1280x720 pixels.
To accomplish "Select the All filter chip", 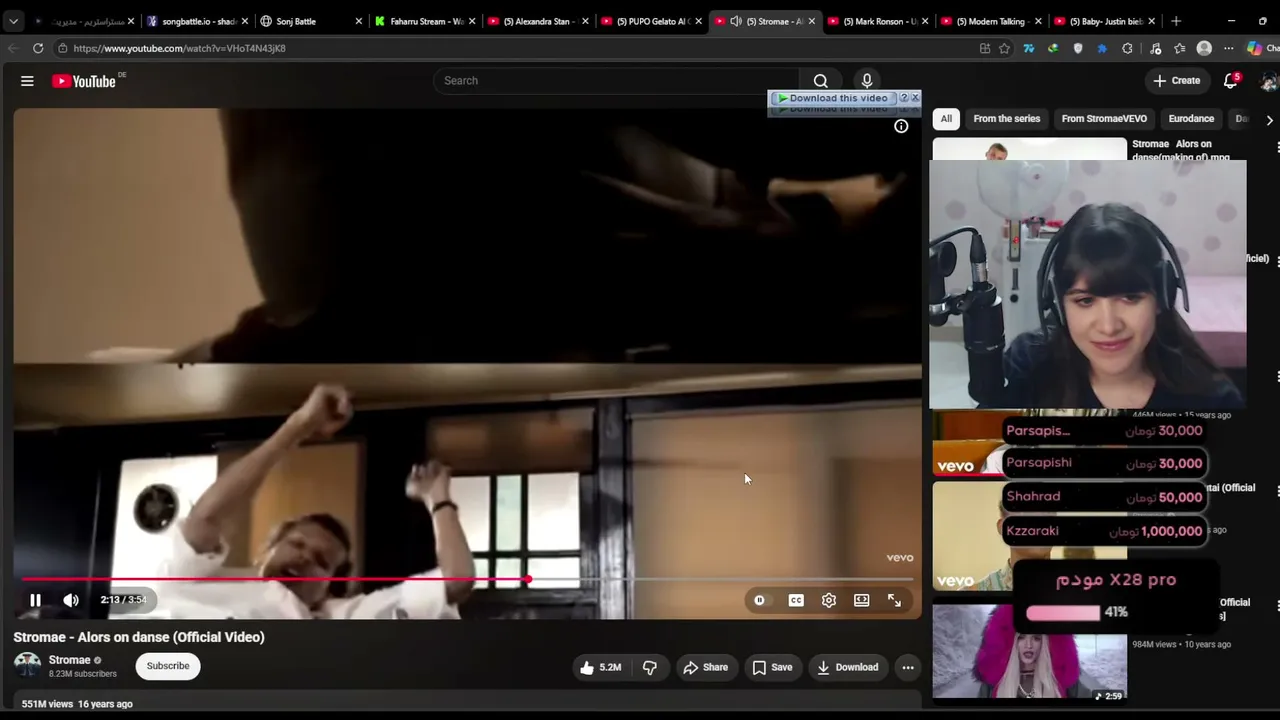I will point(946,119).
